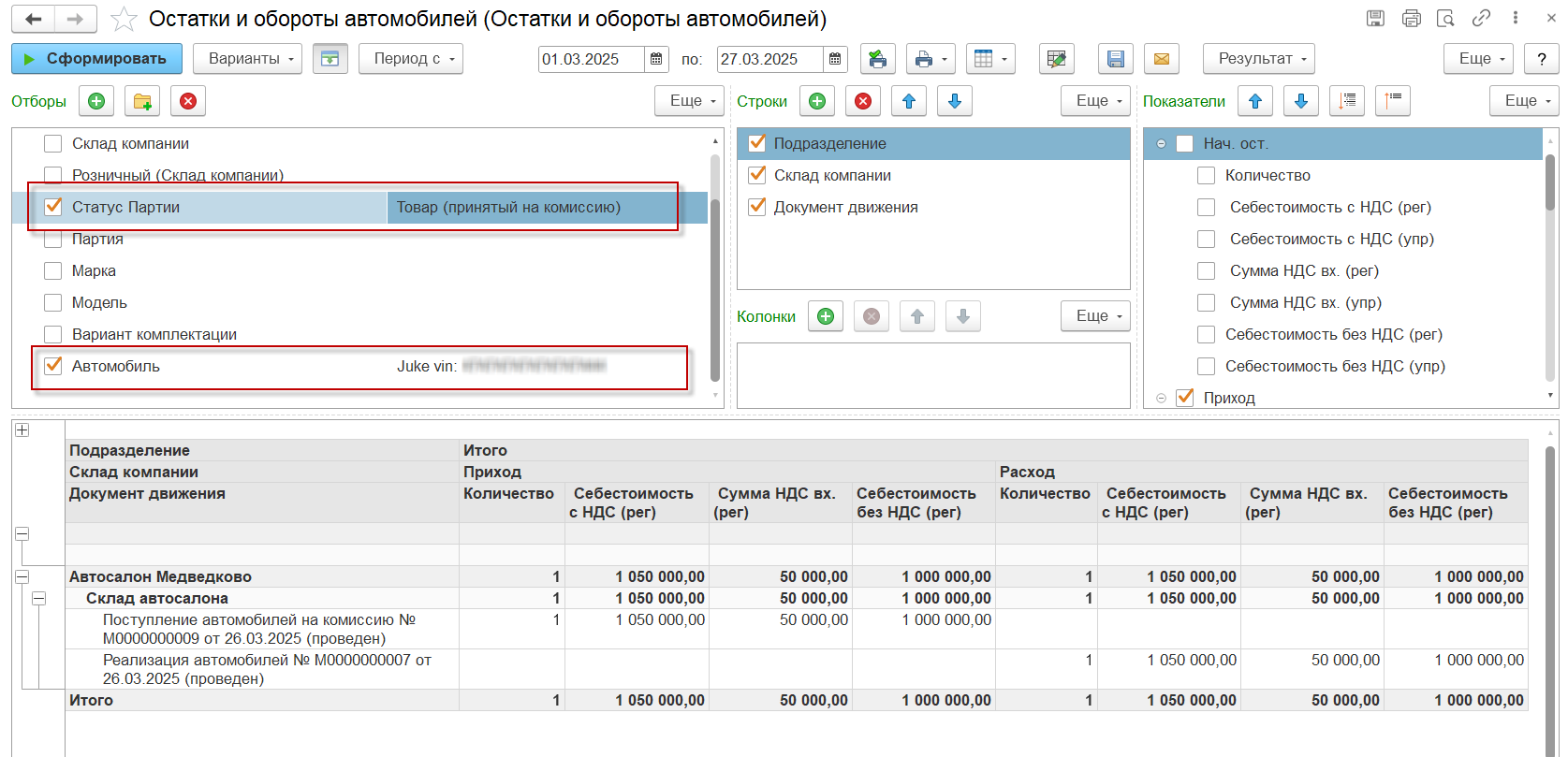Open the calendar for end date 27.03.2025
Viewport: 1568px width, 757px height.
(835, 59)
